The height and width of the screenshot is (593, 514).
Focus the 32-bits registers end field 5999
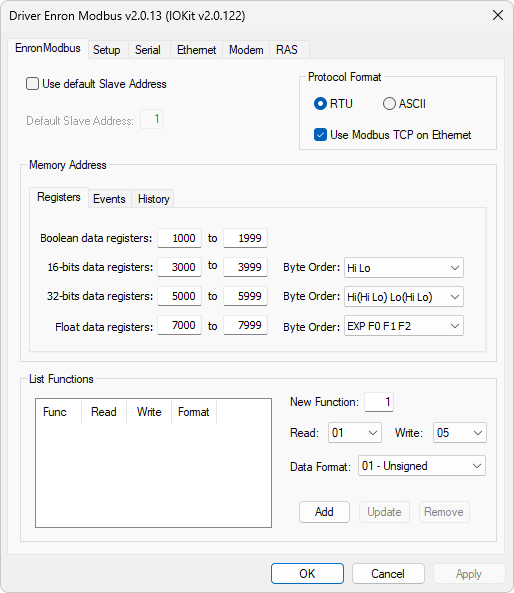click(245, 296)
